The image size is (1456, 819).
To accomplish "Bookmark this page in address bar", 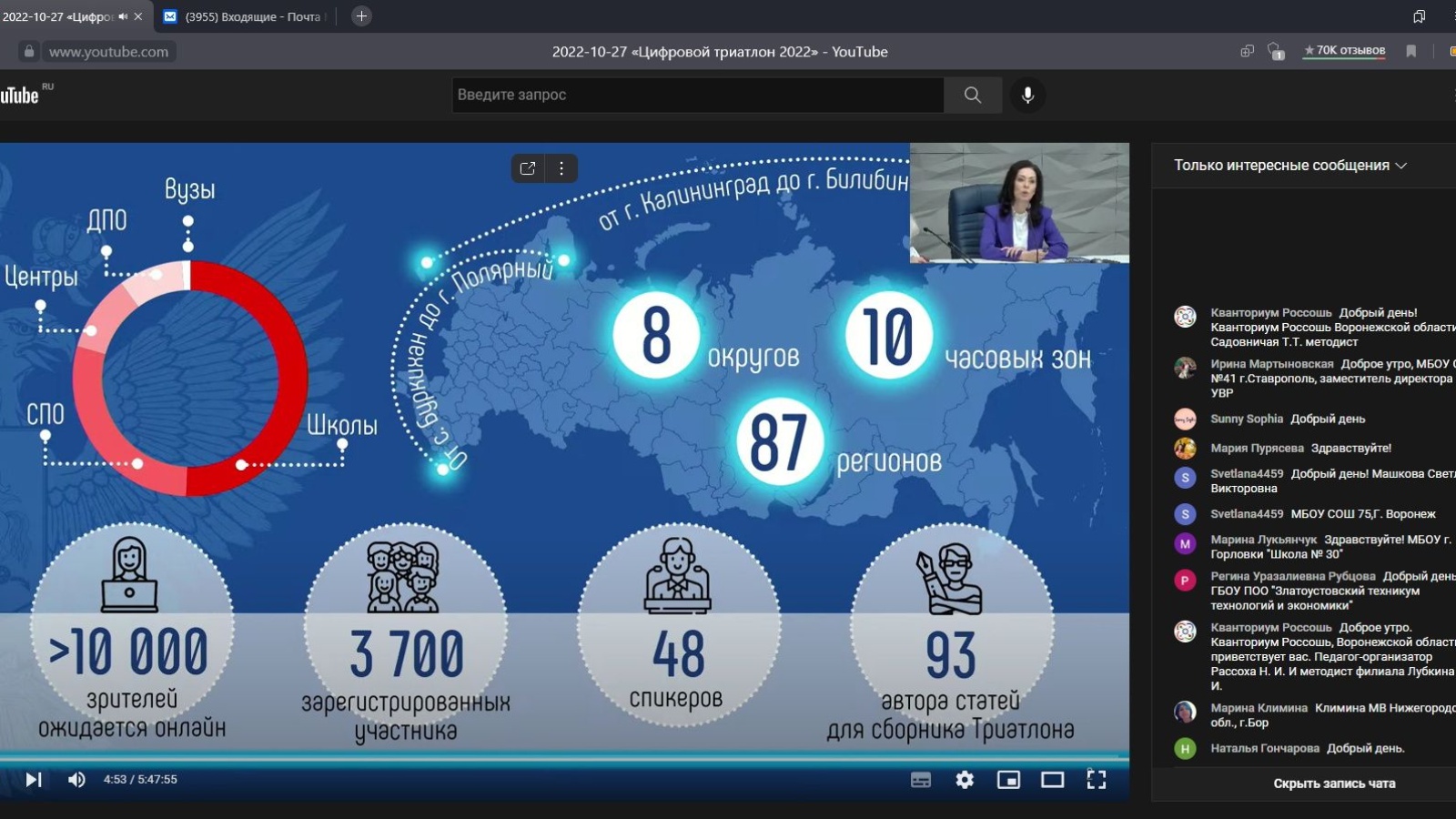I will tap(1411, 51).
